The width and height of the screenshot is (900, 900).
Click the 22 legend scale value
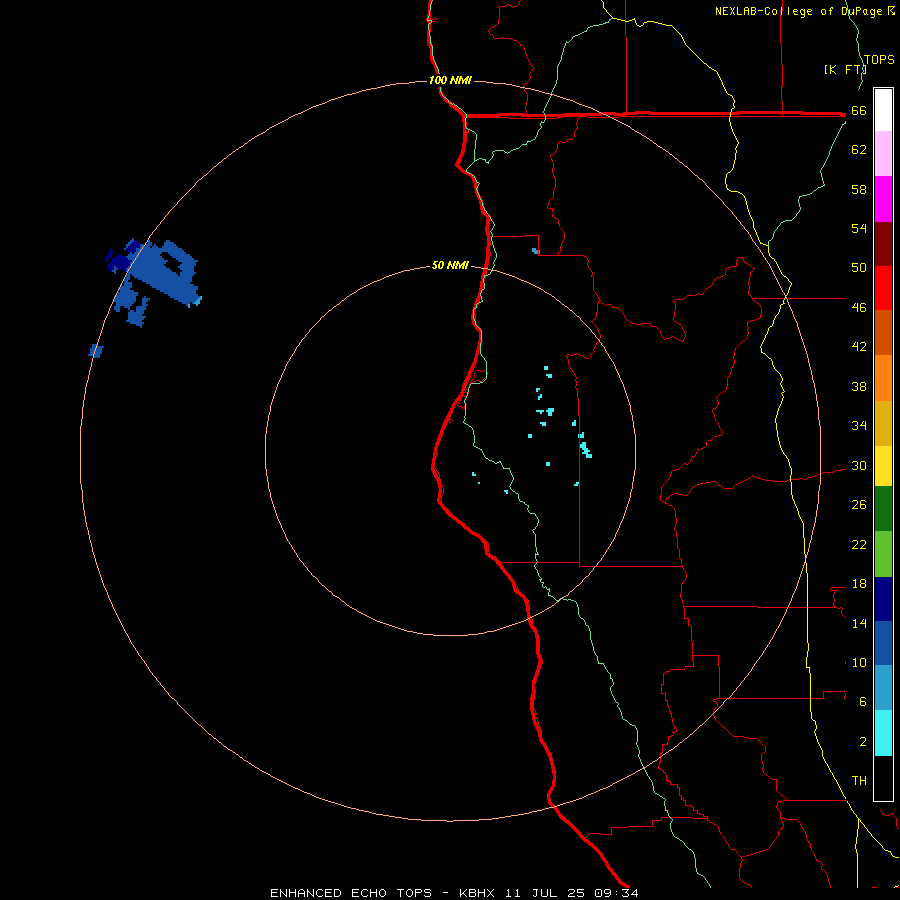[x=859, y=545]
